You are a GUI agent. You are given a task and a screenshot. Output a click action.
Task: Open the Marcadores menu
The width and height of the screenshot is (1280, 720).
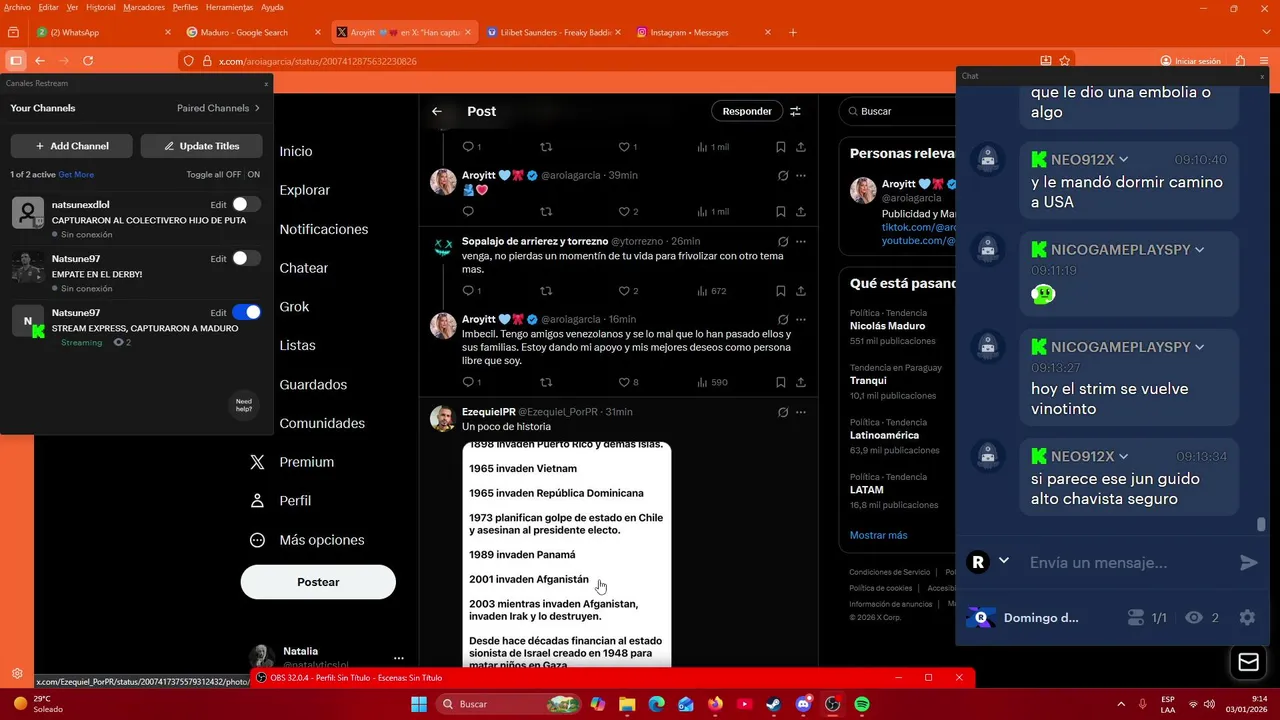coord(144,7)
